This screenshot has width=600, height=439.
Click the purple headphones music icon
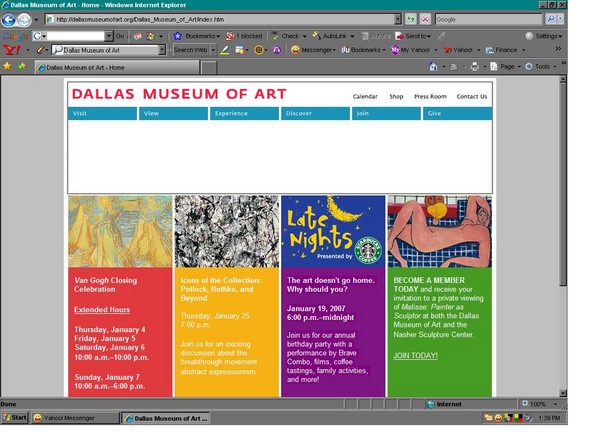click(x=277, y=50)
